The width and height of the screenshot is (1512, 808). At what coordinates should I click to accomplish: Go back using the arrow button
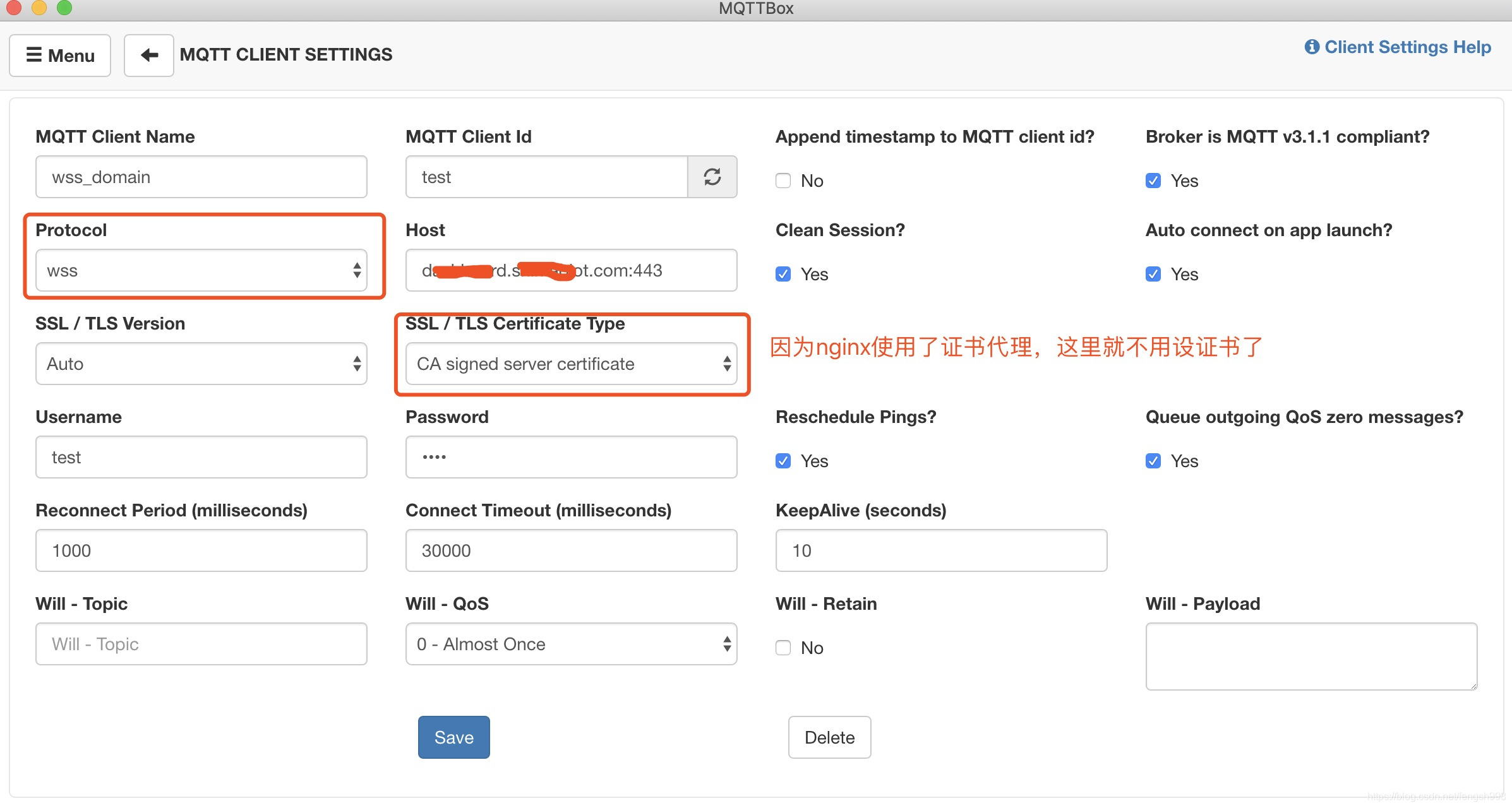click(149, 56)
